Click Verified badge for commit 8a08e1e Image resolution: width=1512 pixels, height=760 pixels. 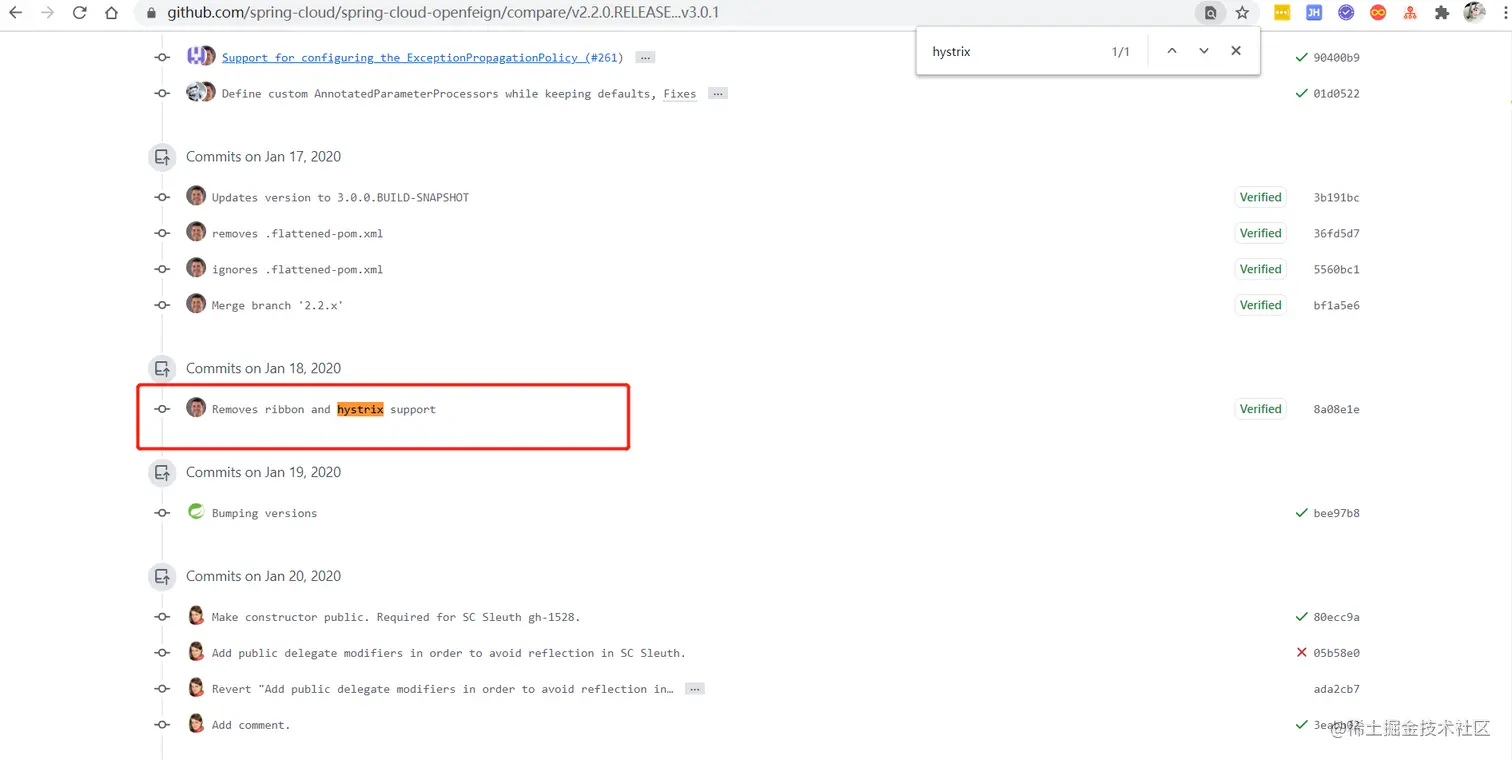[1260, 409]
